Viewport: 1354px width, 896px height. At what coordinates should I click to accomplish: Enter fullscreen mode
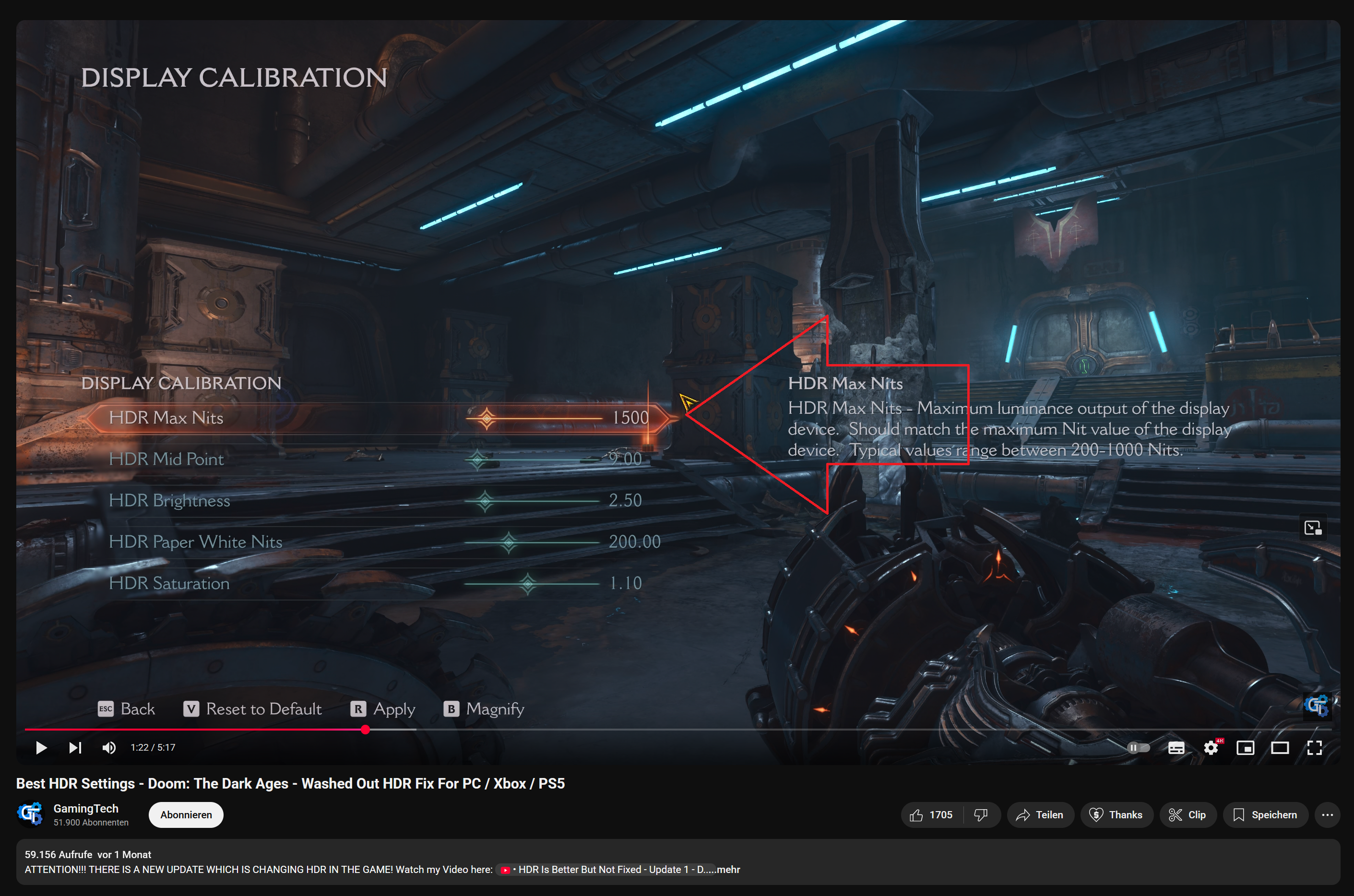[x=1314, y=747]
